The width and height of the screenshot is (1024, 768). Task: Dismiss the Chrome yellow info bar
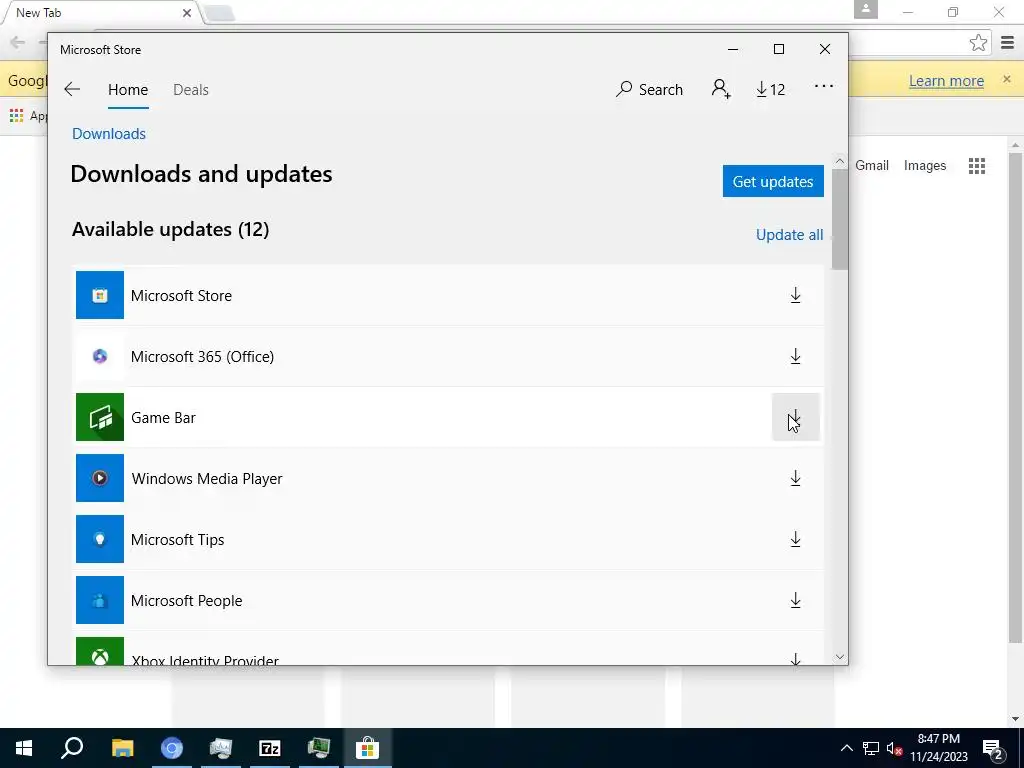click(x=1007, y=79)
